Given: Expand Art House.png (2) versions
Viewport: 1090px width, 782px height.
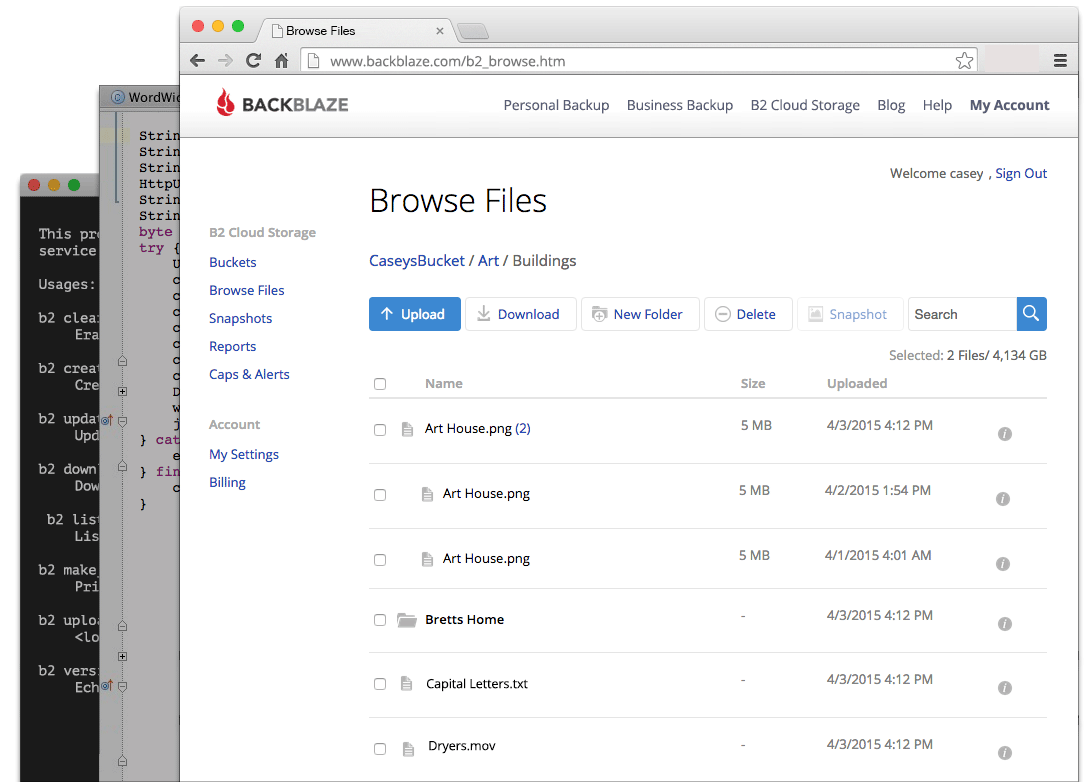Looking at the screenshot, I should point(523,428).
